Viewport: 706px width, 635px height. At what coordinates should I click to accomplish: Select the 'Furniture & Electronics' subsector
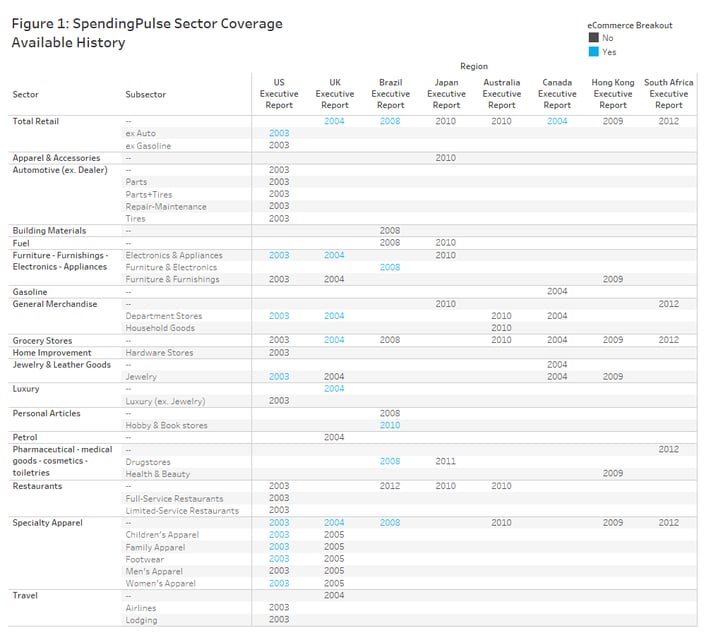(x=171, y=268)
